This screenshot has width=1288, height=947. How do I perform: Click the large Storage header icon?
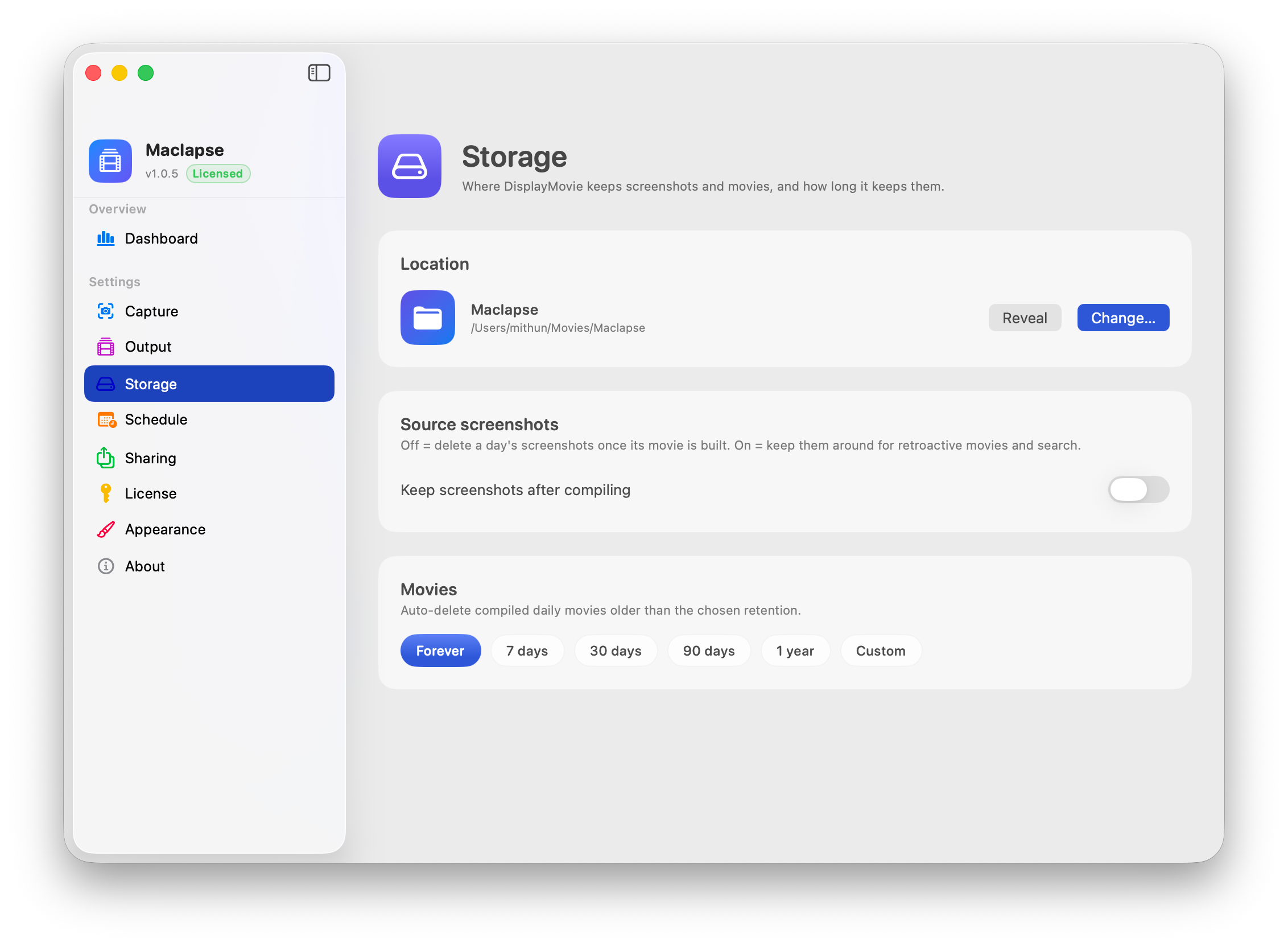pos(410,166)
